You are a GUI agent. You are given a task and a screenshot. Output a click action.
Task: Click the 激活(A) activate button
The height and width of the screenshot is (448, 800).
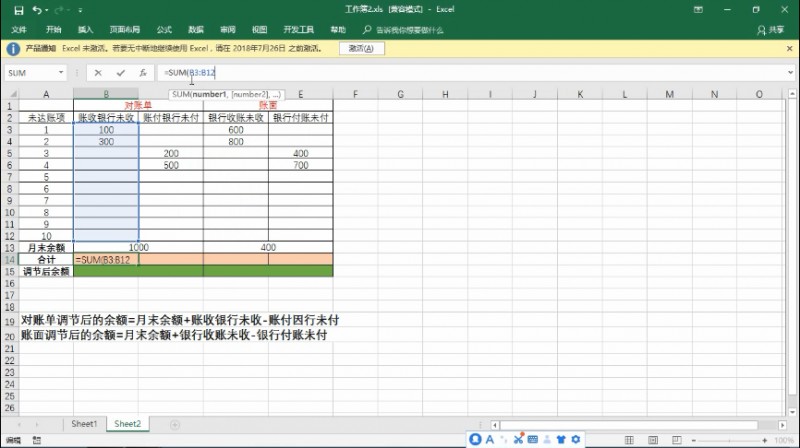361,48
